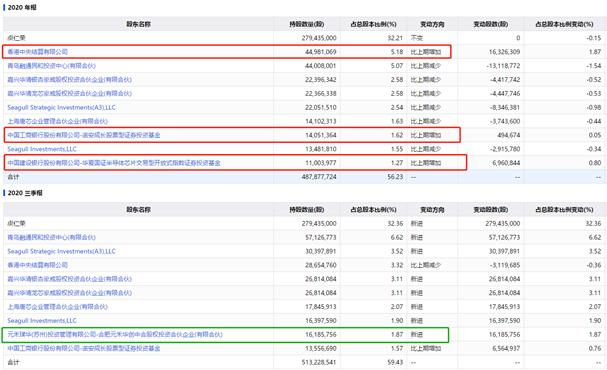
Task: Click the holding value 28,654,760
Action: coord(321,265)
